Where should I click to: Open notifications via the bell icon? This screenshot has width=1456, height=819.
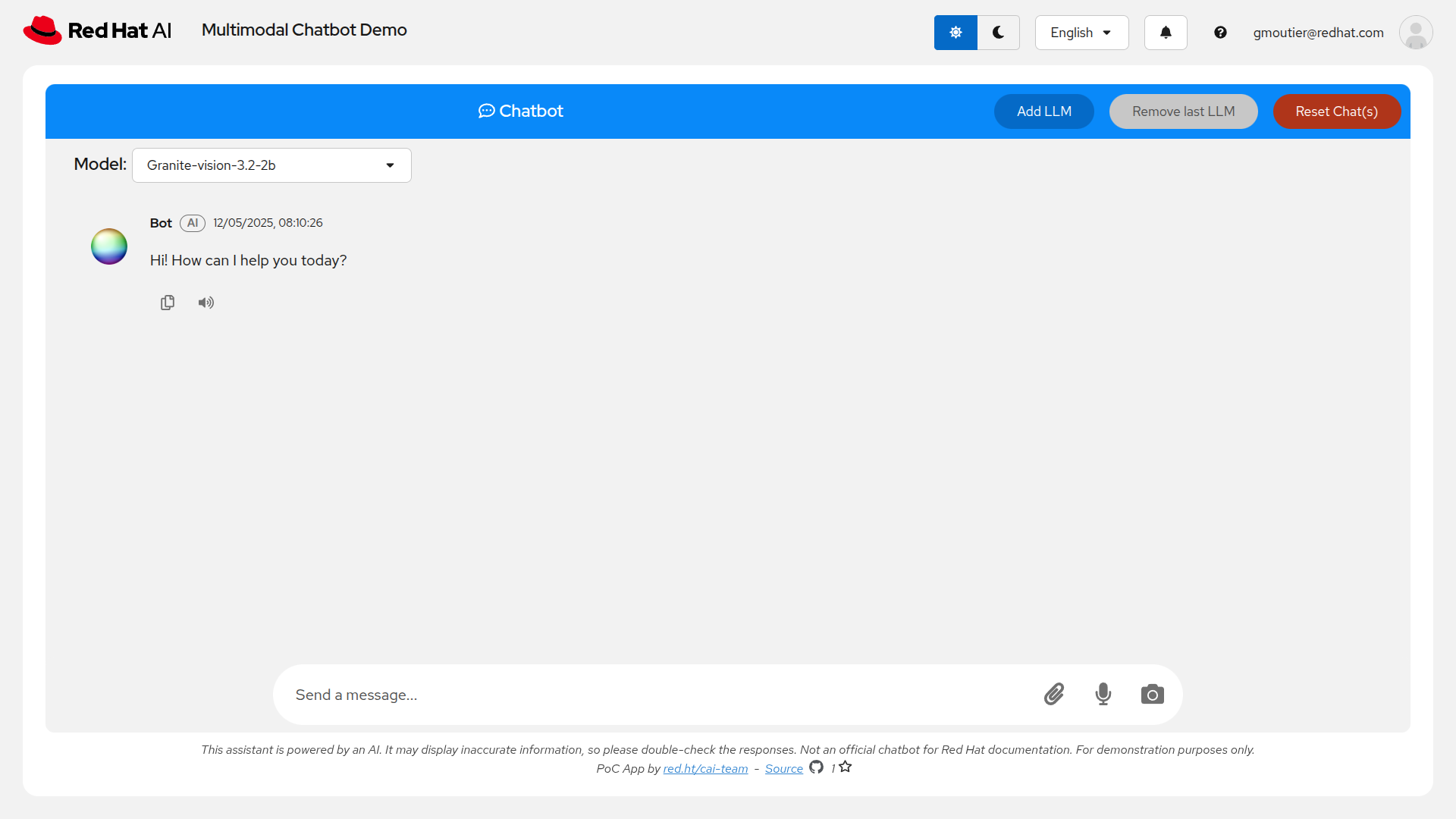coord(1165,32)
